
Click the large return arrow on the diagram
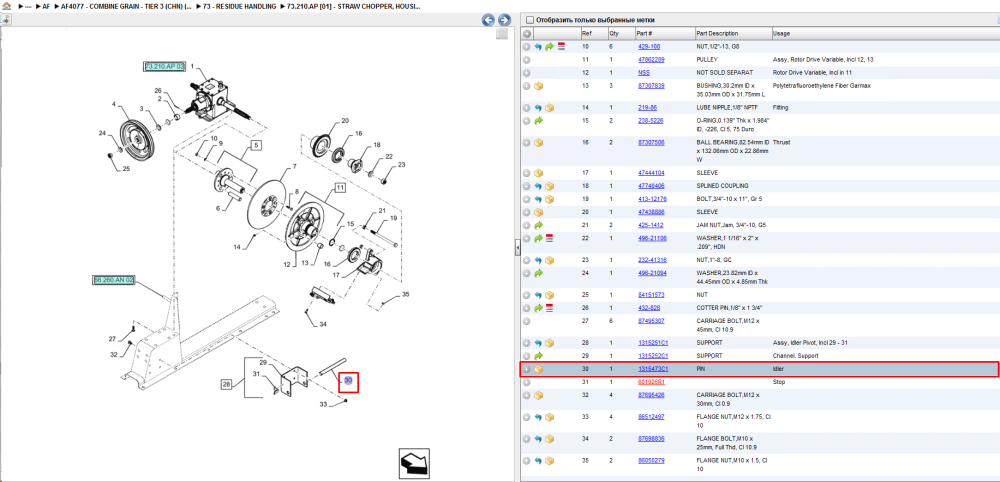pos(414,464)
